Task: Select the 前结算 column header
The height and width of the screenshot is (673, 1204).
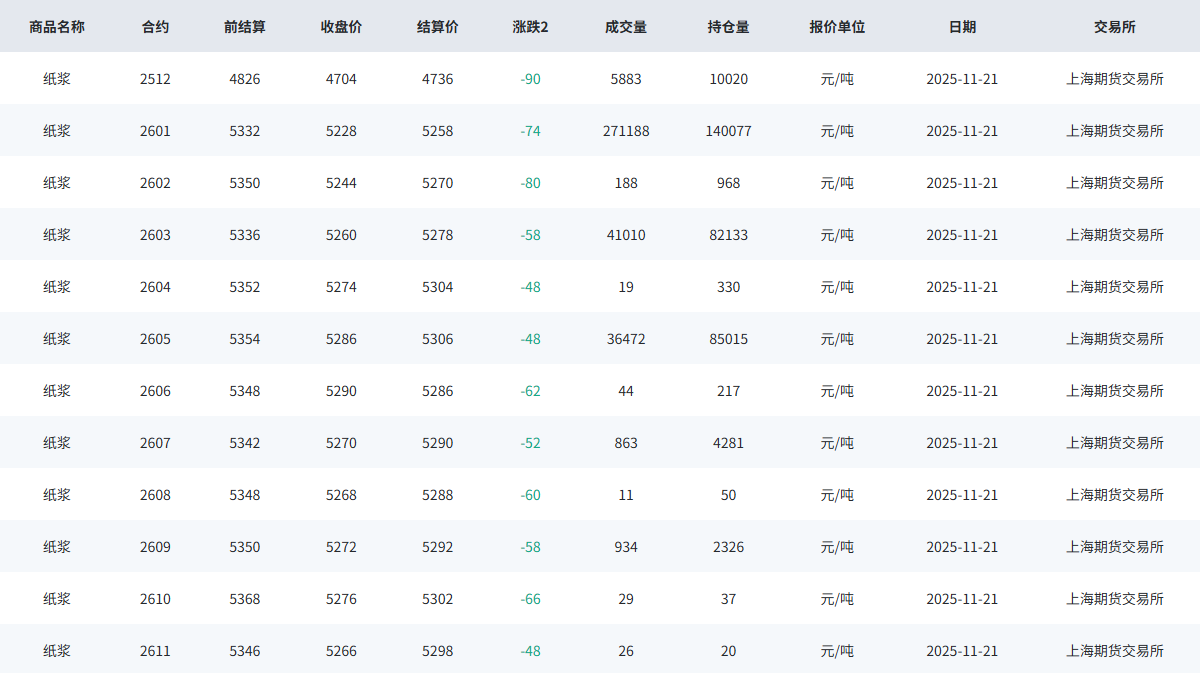Action: tap(245, 27)
